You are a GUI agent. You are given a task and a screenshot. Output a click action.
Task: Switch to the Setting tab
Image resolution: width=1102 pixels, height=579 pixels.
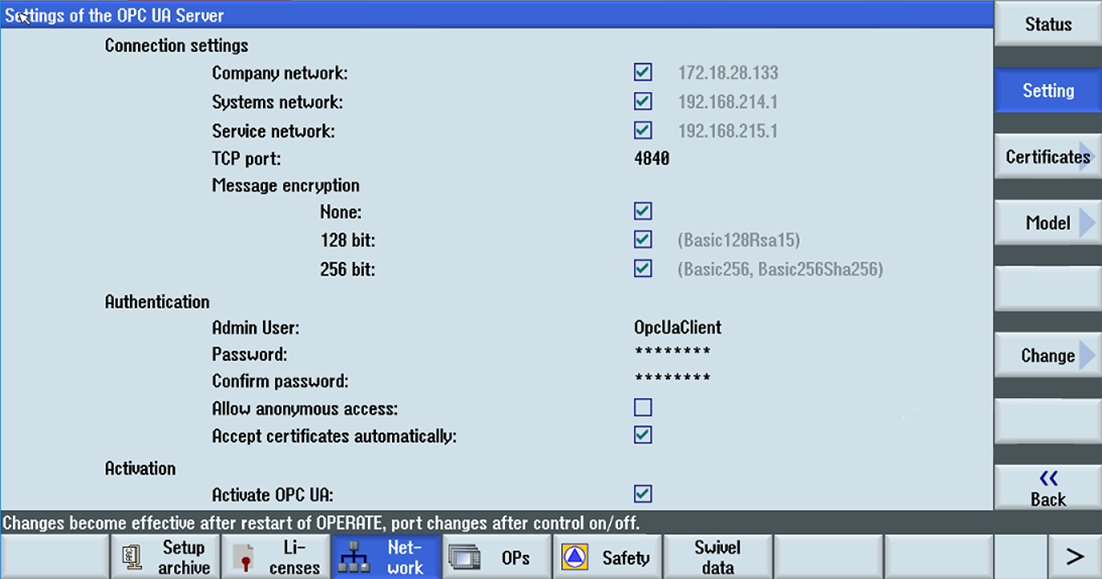point(1047,90)
